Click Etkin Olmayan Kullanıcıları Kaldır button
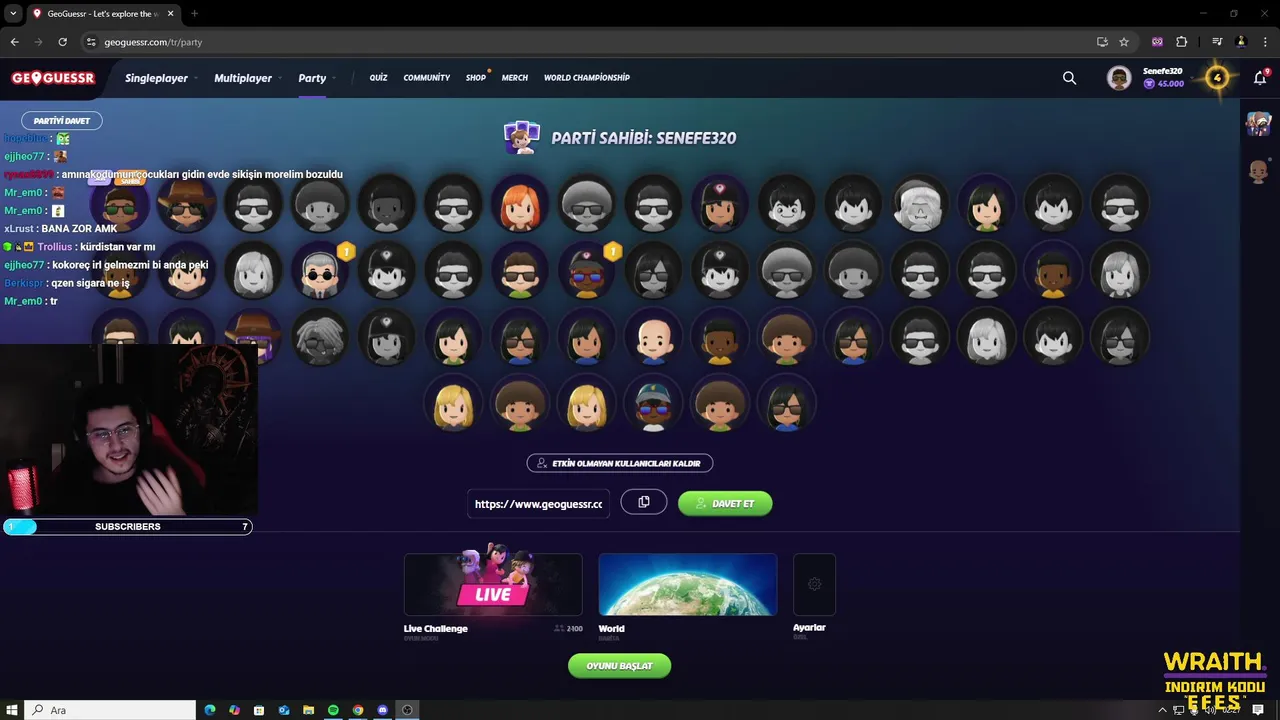Viewport: 1280px width, 720px height. (x=620, y=463)
